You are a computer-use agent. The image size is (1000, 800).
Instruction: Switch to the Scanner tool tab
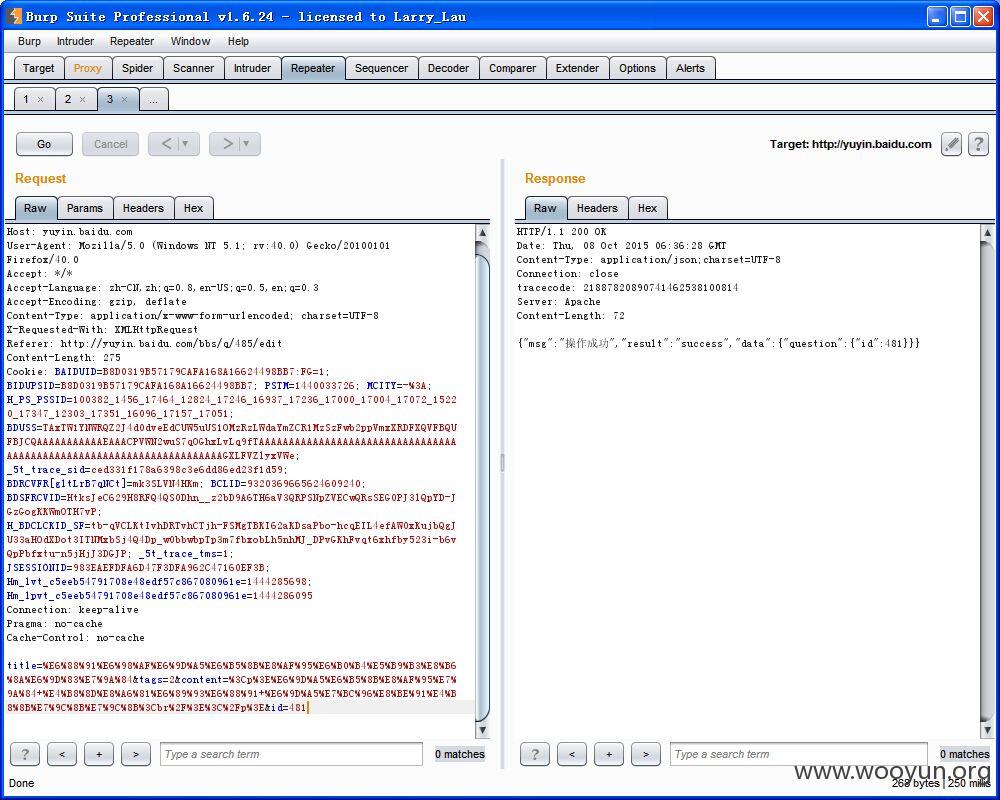(193, 68)
